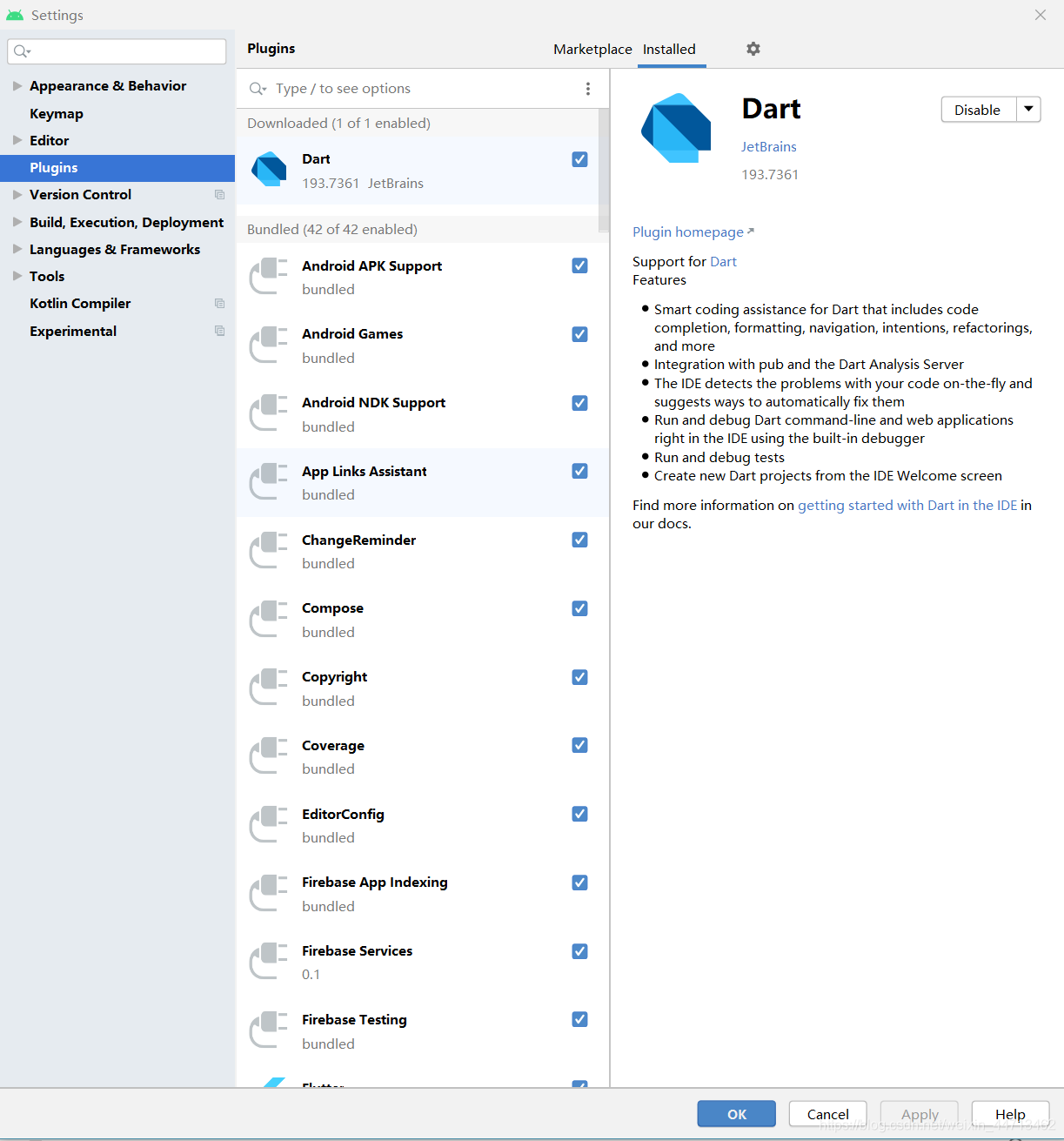Click the Android logo in the title bar

click(15, 16)
